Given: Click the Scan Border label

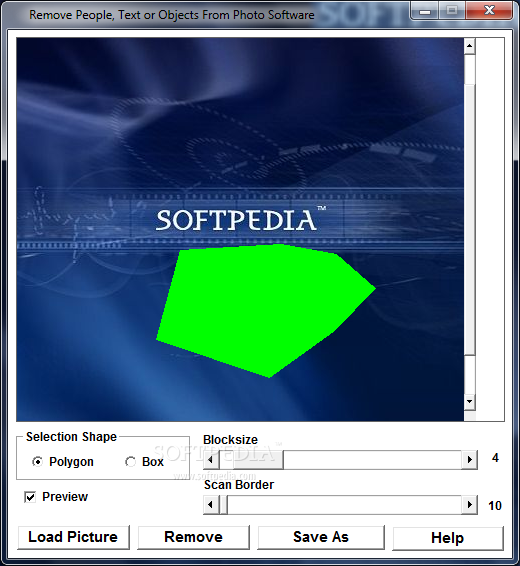Looking at the screenshot, I should point(239,485).
